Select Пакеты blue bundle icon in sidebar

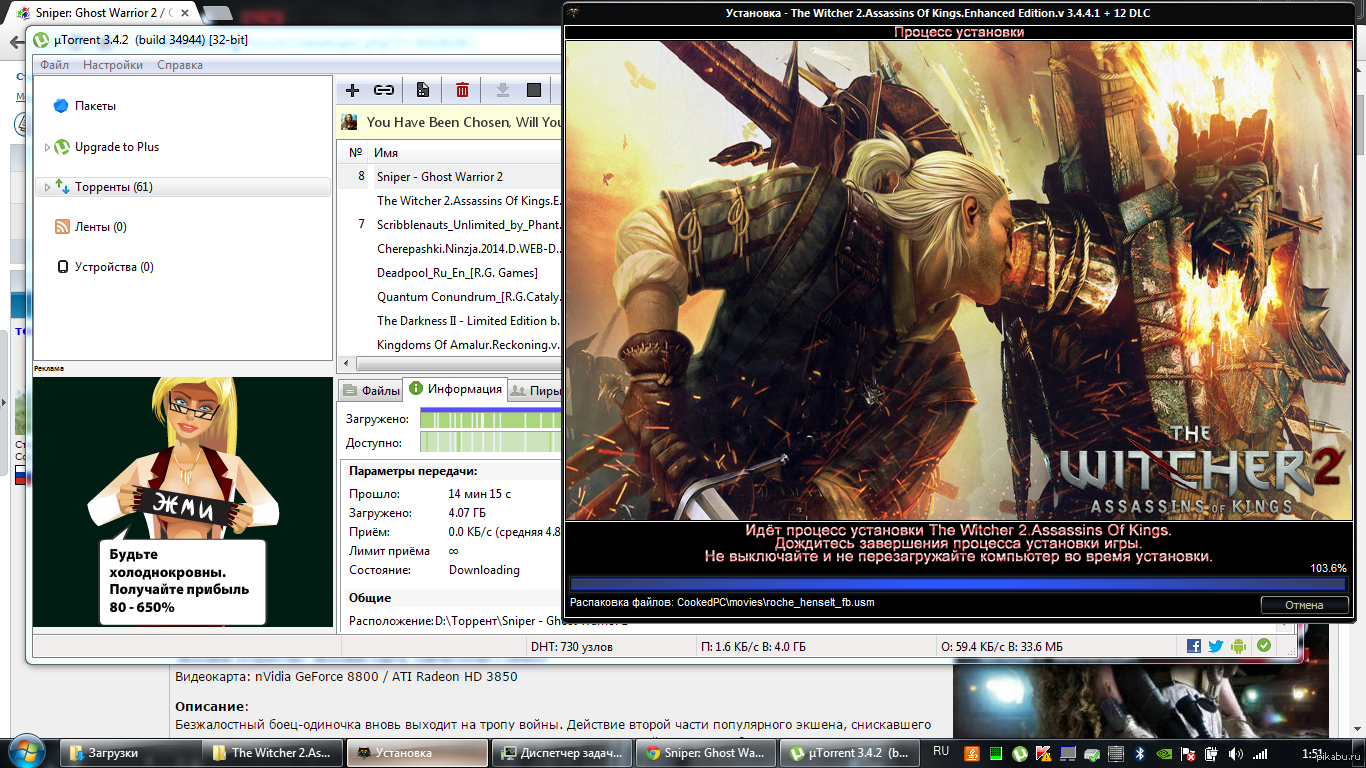pos(60,106)
